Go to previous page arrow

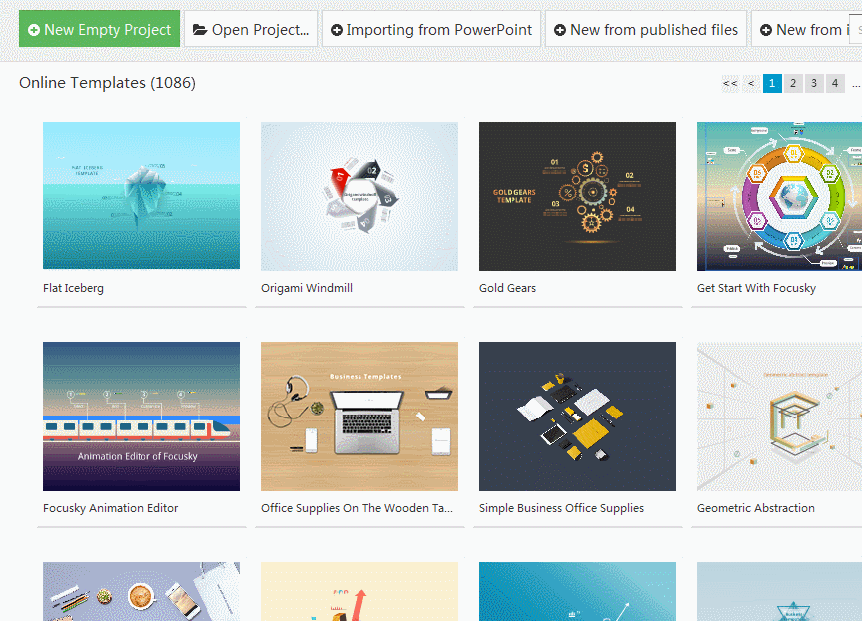[751, 84]
